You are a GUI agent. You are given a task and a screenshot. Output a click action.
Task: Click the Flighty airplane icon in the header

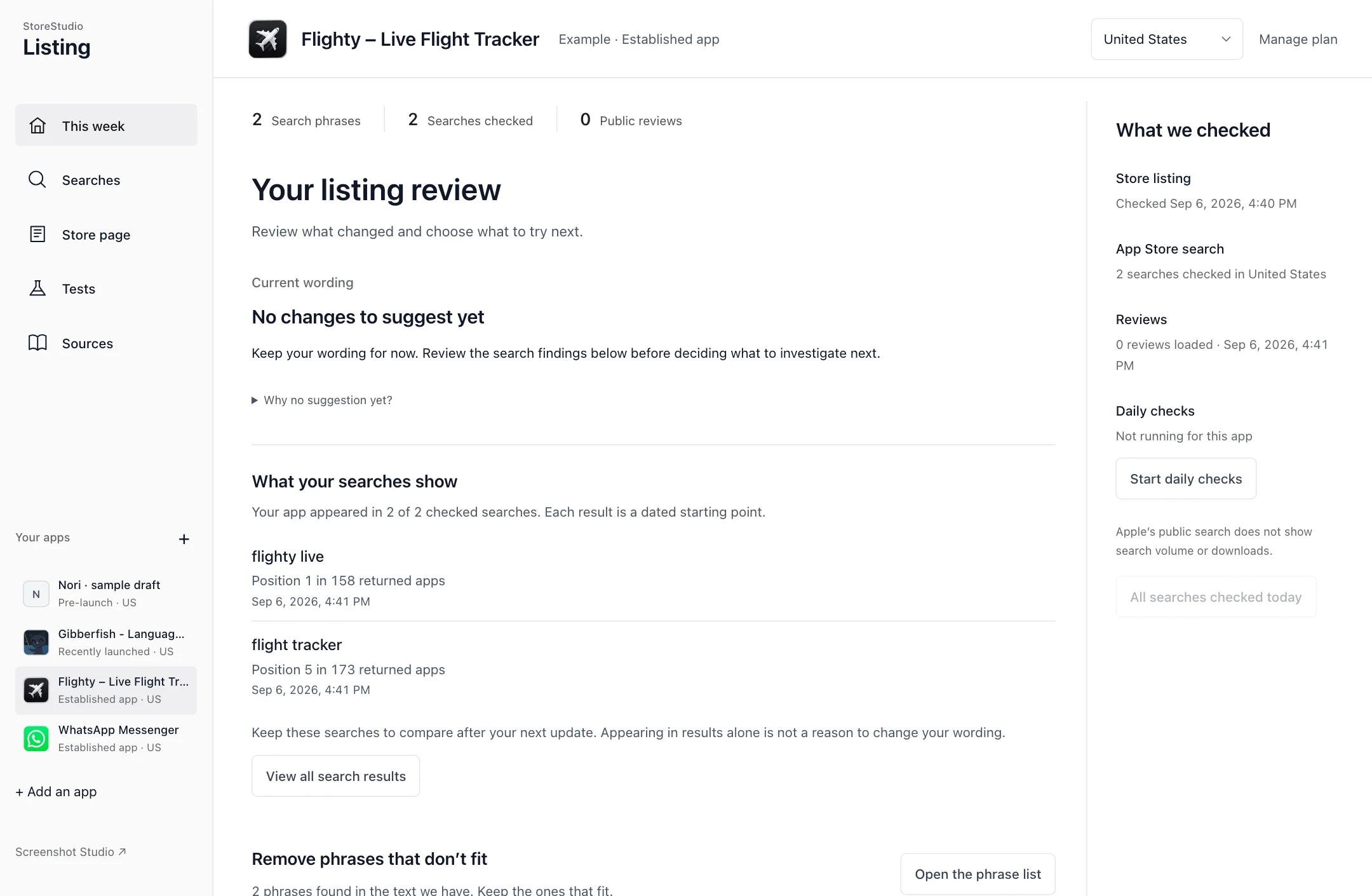pyautogui.click(x=267, y=39)
